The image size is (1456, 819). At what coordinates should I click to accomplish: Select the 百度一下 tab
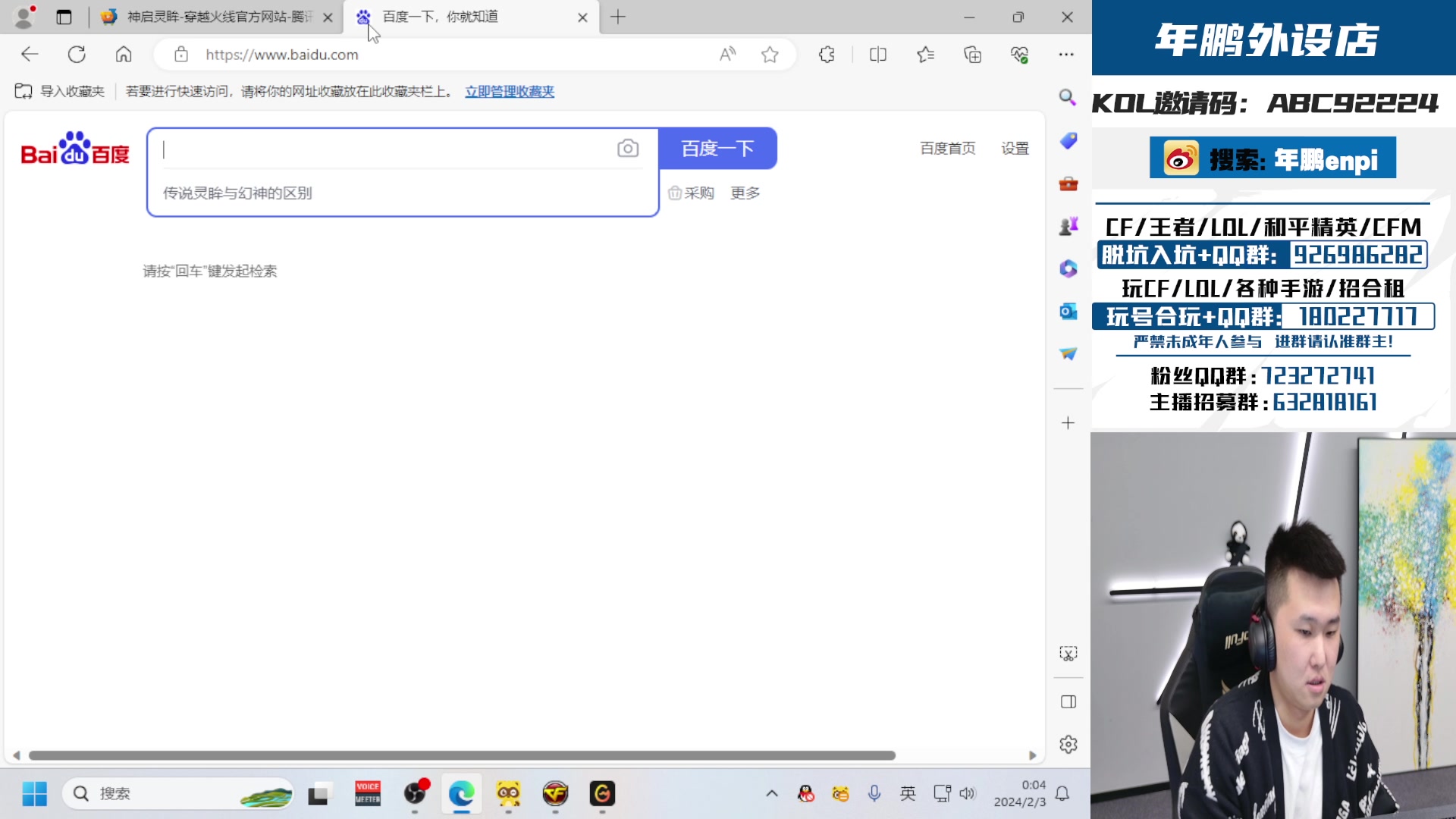[x=470, y=17]
